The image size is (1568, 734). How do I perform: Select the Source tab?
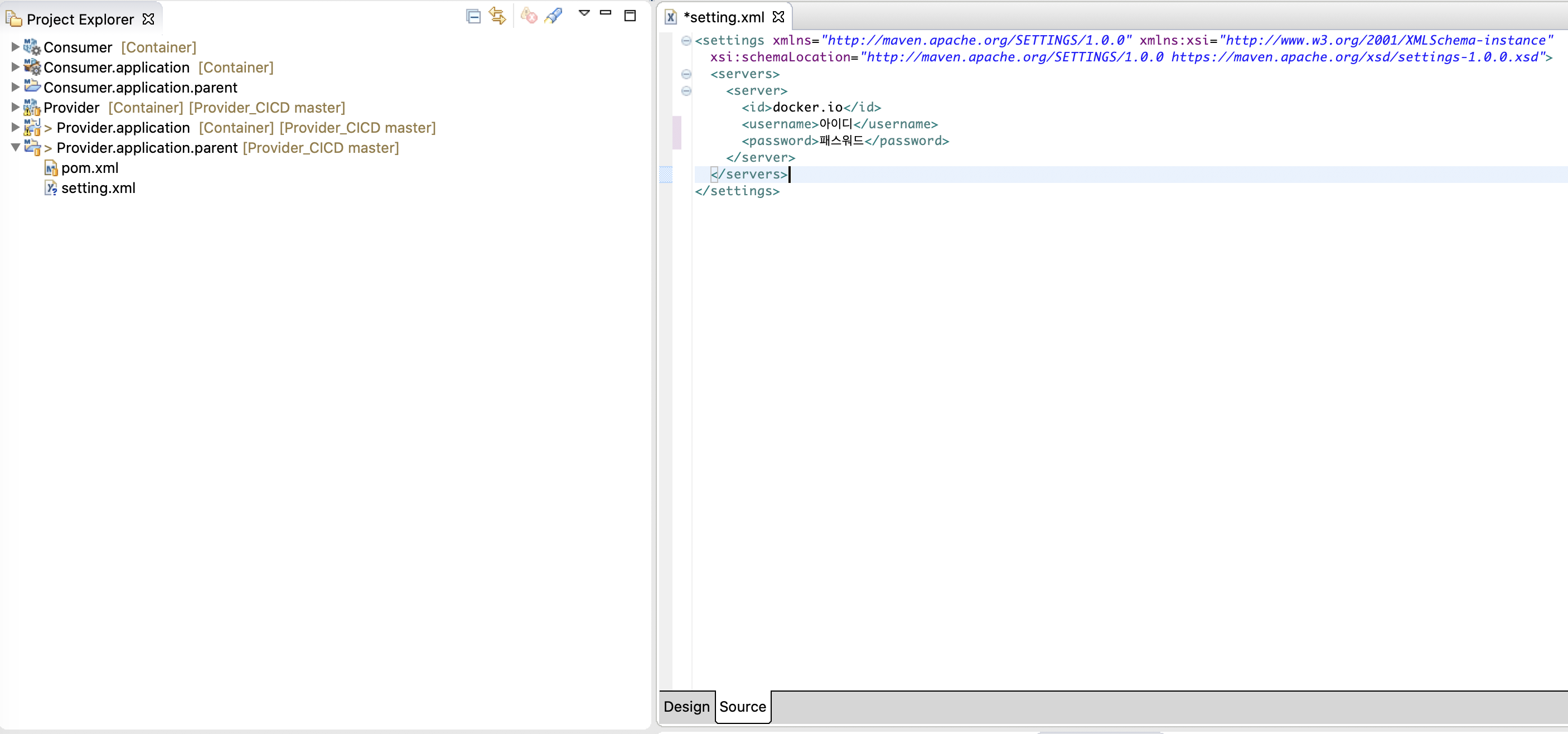[743, 706]
